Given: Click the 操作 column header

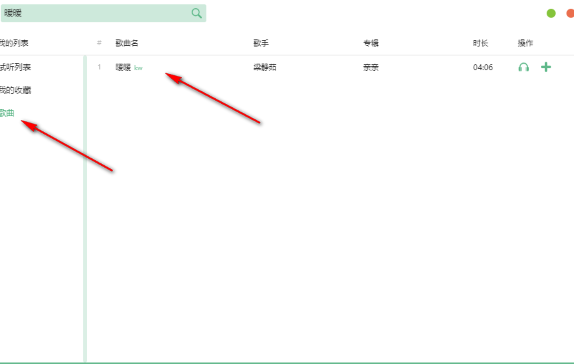Looking at the screenshot, I should tap(525, 43).
